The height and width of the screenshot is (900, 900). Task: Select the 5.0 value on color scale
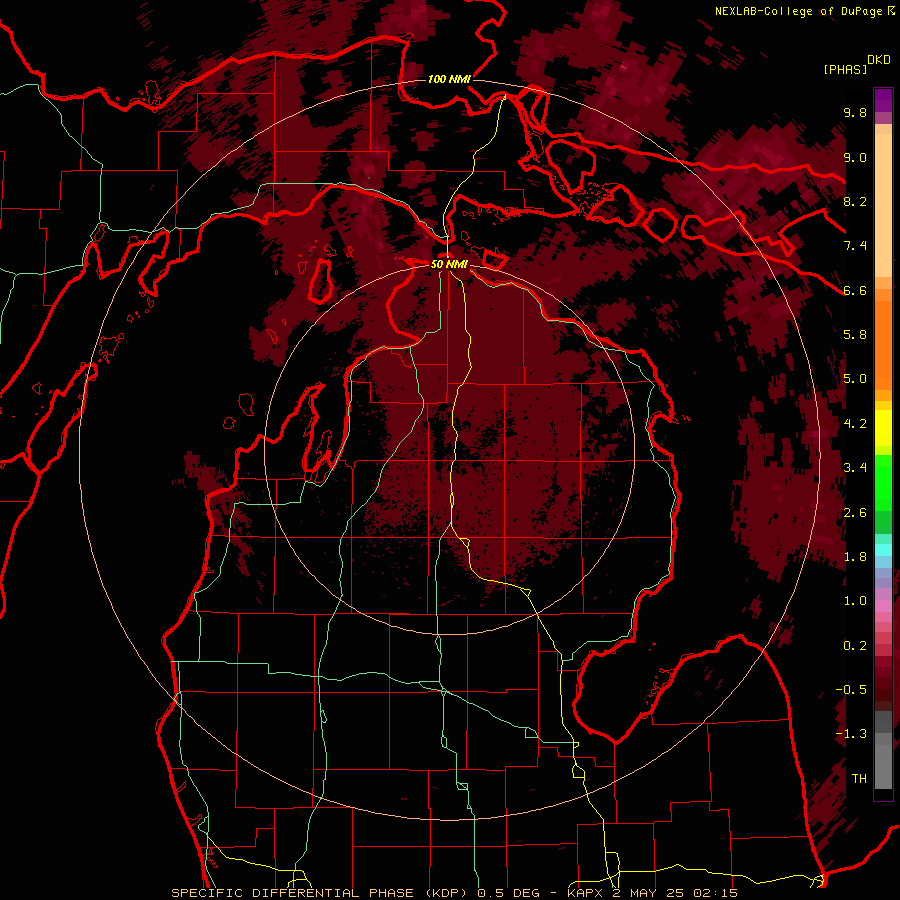pos(855,379)
